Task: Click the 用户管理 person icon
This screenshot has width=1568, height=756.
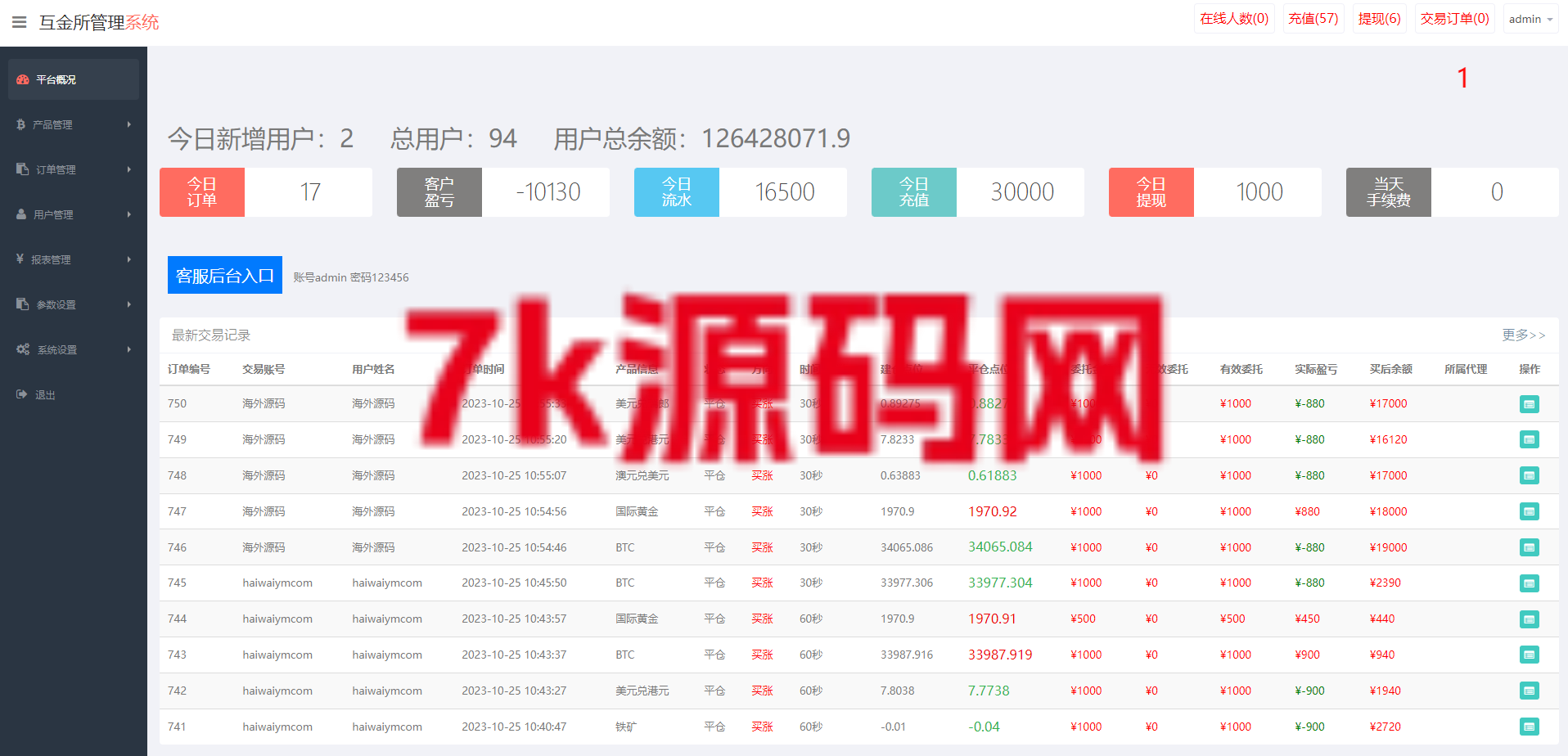Action: 21,214
